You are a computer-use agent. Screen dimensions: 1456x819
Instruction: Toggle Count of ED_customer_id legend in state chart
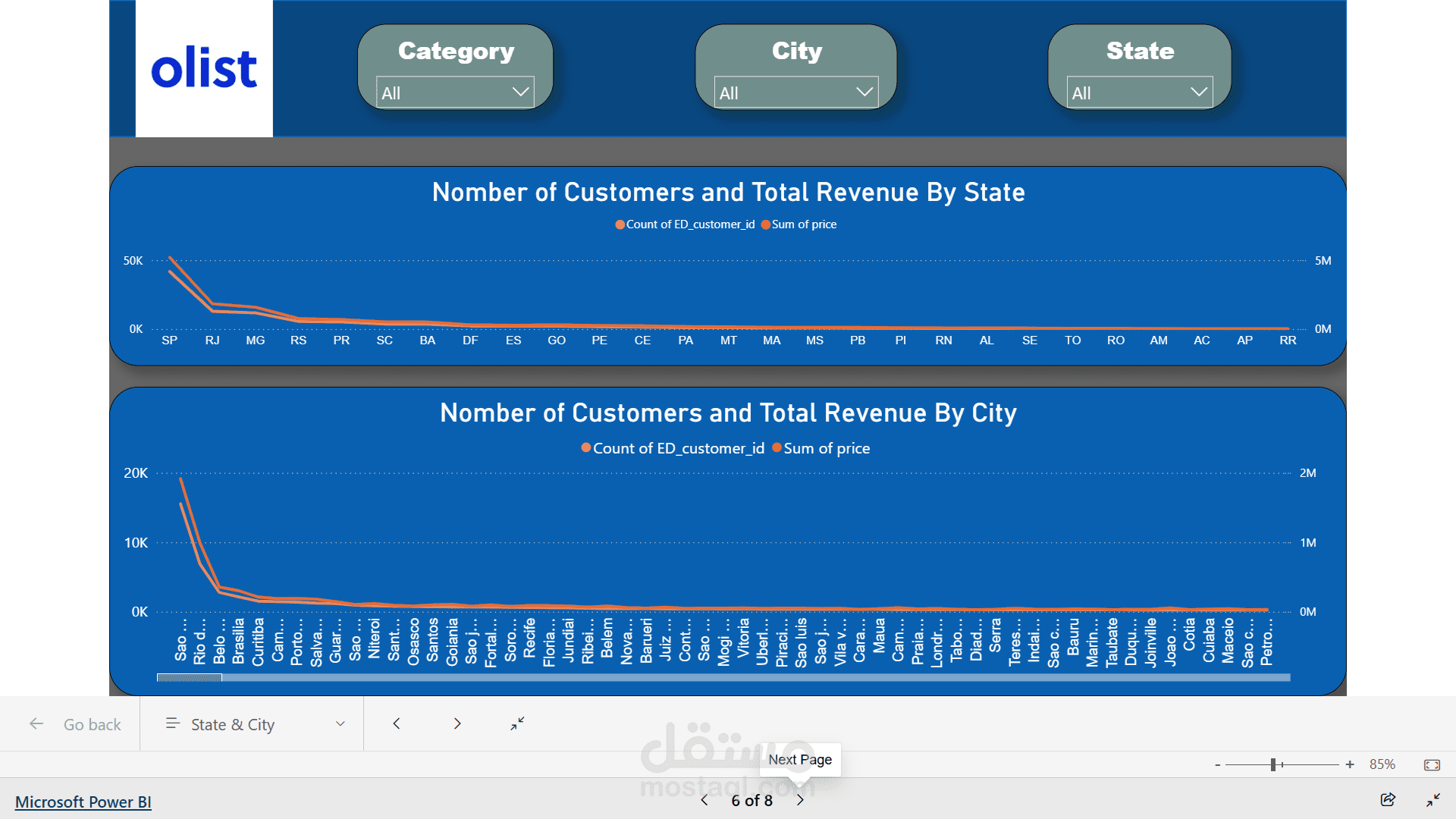pos(685,224)
